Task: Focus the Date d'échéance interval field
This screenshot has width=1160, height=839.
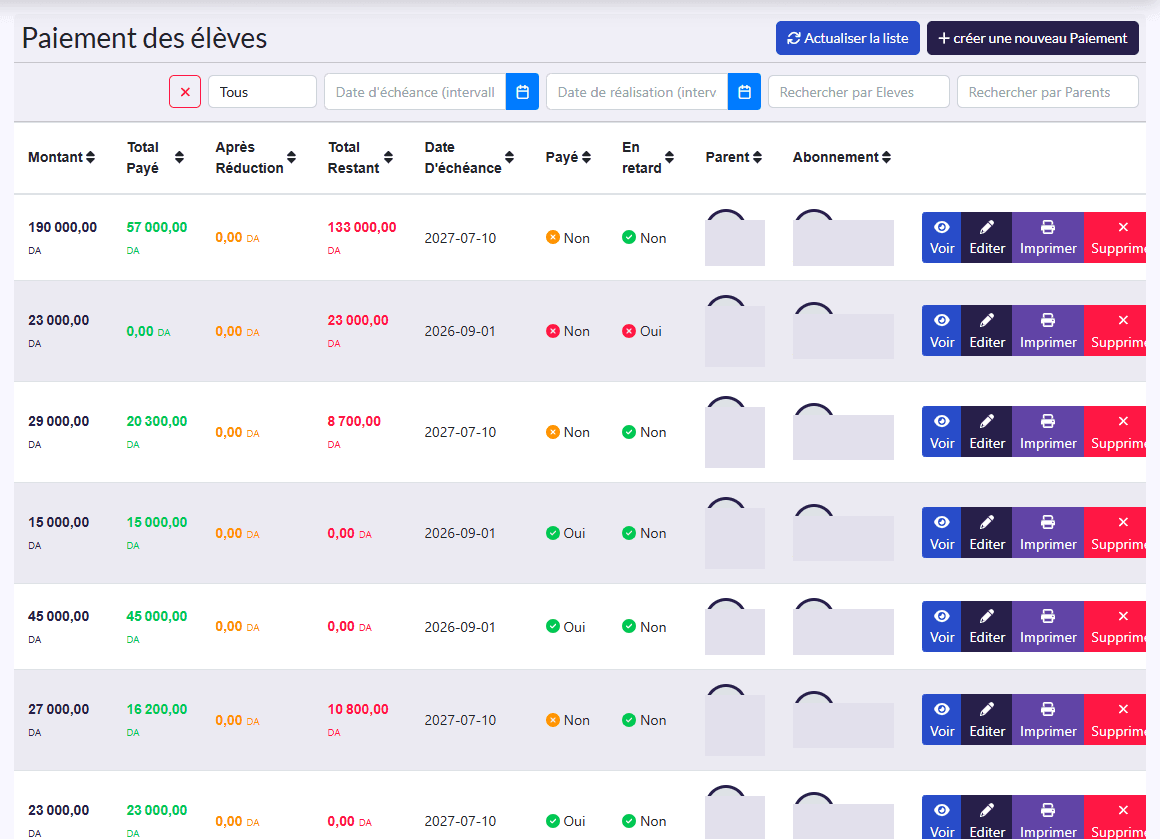Action: pyautogui.click(x=415, y=92)
